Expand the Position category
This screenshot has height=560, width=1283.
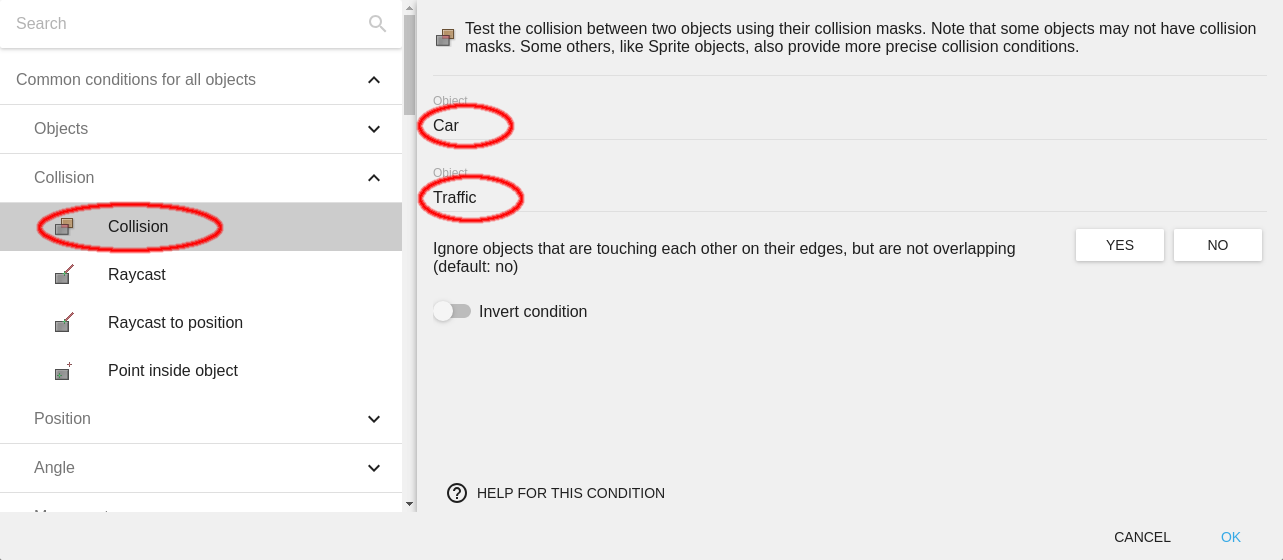(x=374, y=419)
